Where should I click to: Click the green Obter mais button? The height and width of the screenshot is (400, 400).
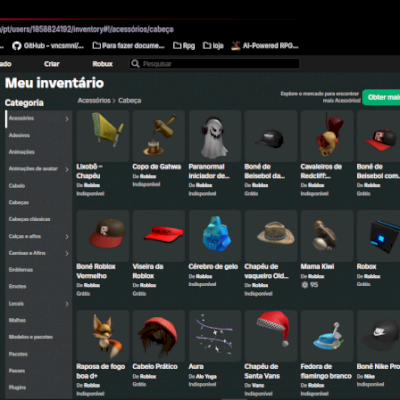click(x=381, y=97)
